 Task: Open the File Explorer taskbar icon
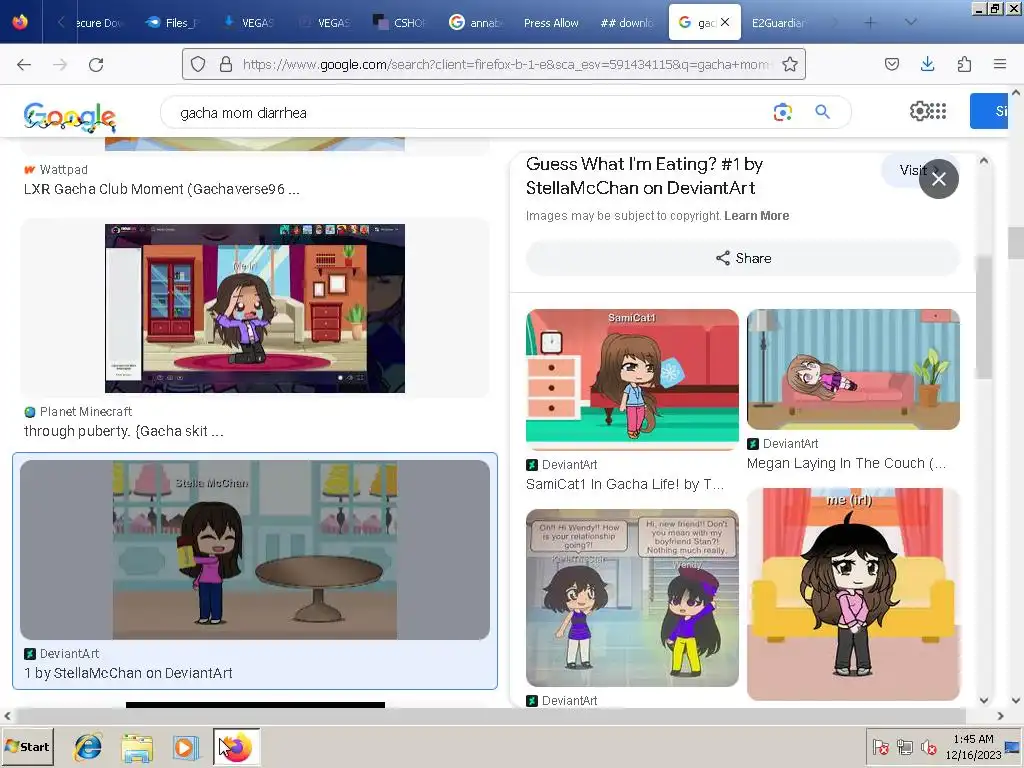137,747
